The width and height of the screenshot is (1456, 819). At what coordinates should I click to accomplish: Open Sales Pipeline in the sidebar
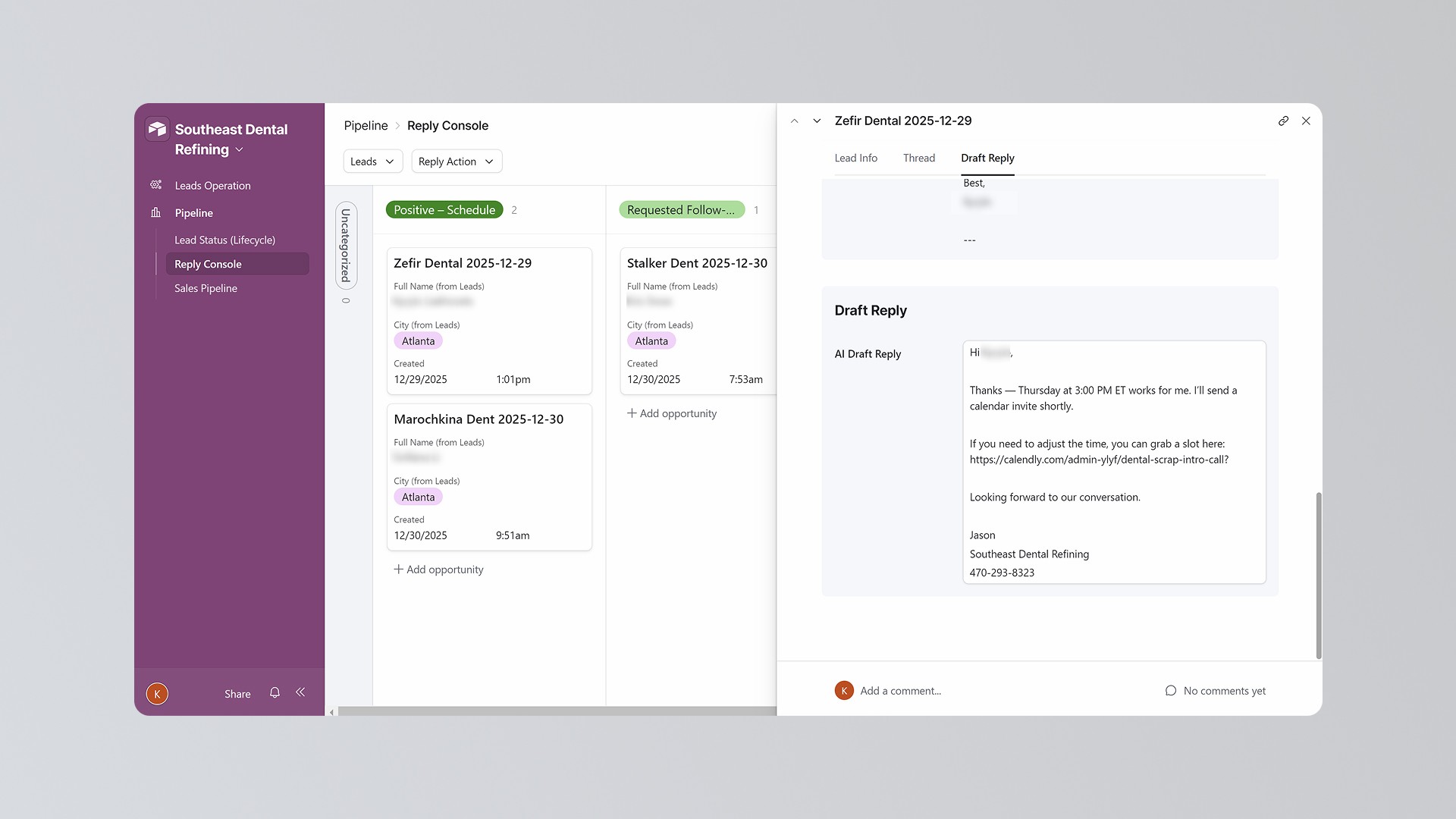[x=206, y=288]
